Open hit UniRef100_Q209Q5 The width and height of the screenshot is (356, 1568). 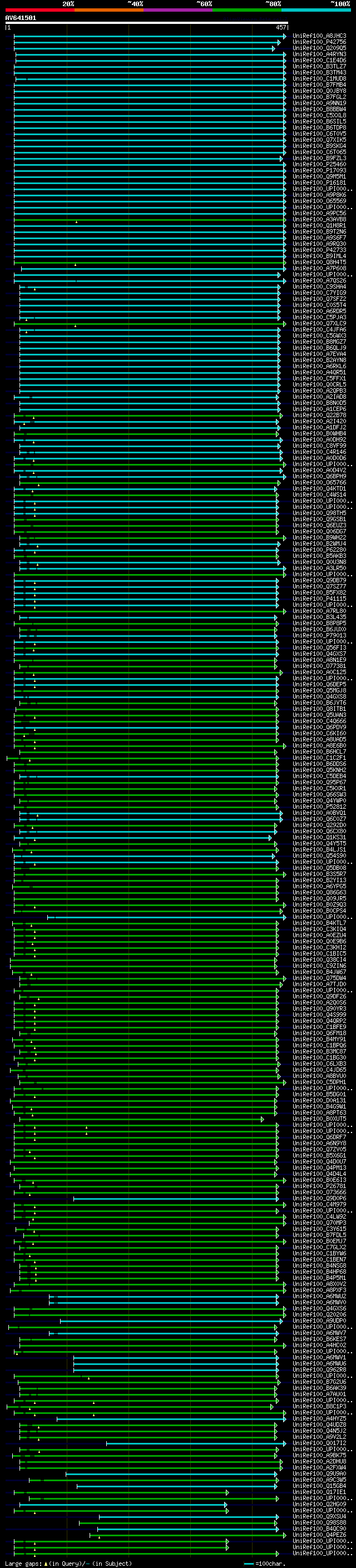pyautogui.click(x=319, y=48)
